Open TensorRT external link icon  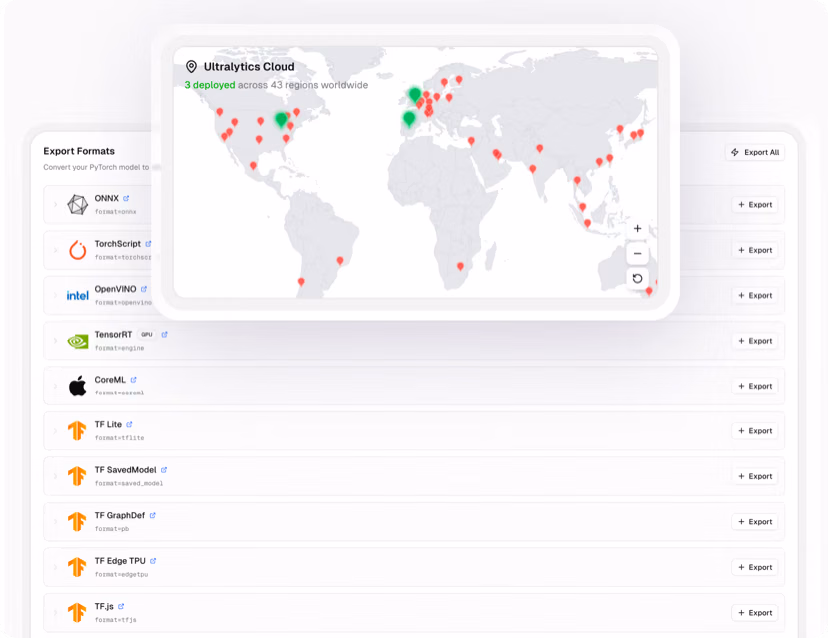[164, 335]
